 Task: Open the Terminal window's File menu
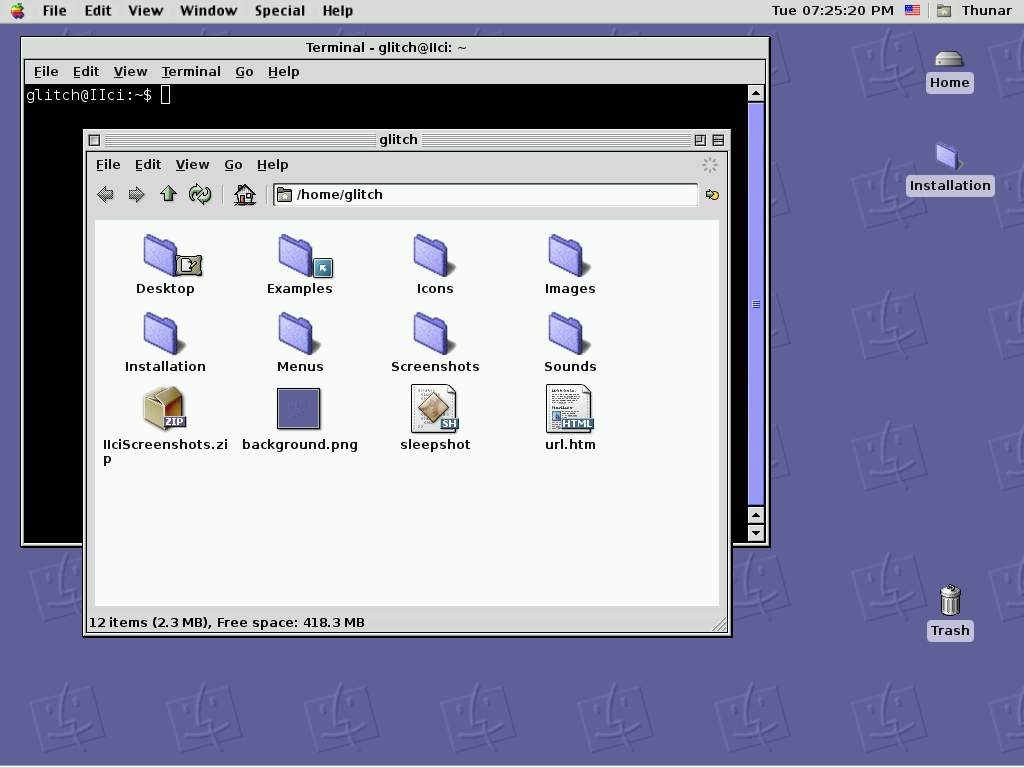pyautogui.click(x=46, y=72)
